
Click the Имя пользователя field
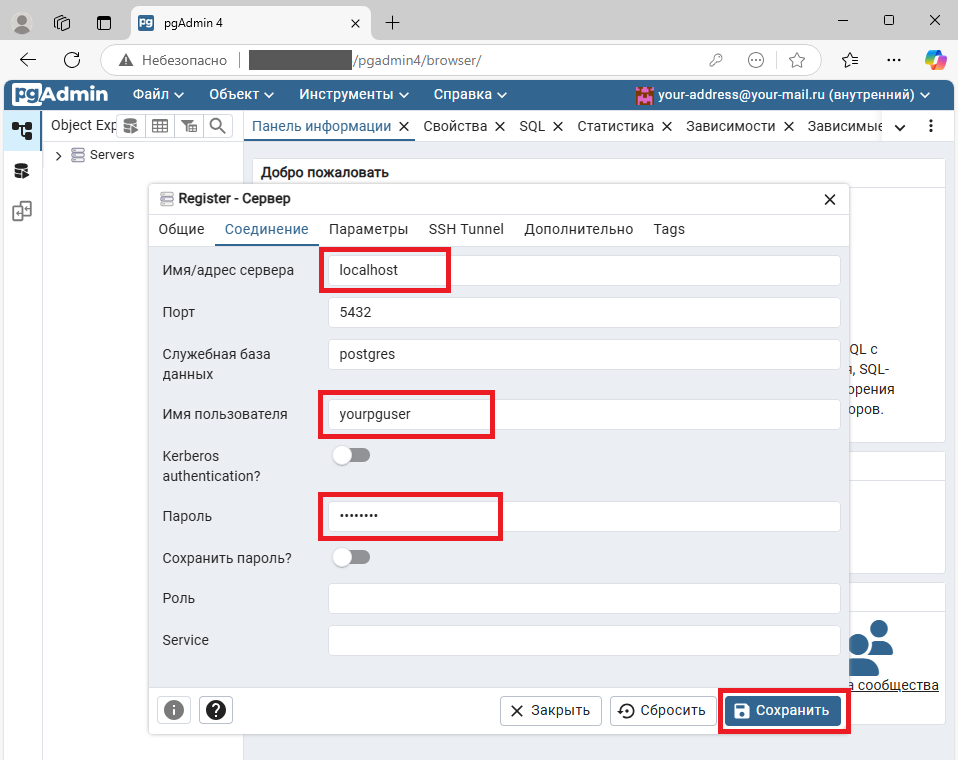584,414
